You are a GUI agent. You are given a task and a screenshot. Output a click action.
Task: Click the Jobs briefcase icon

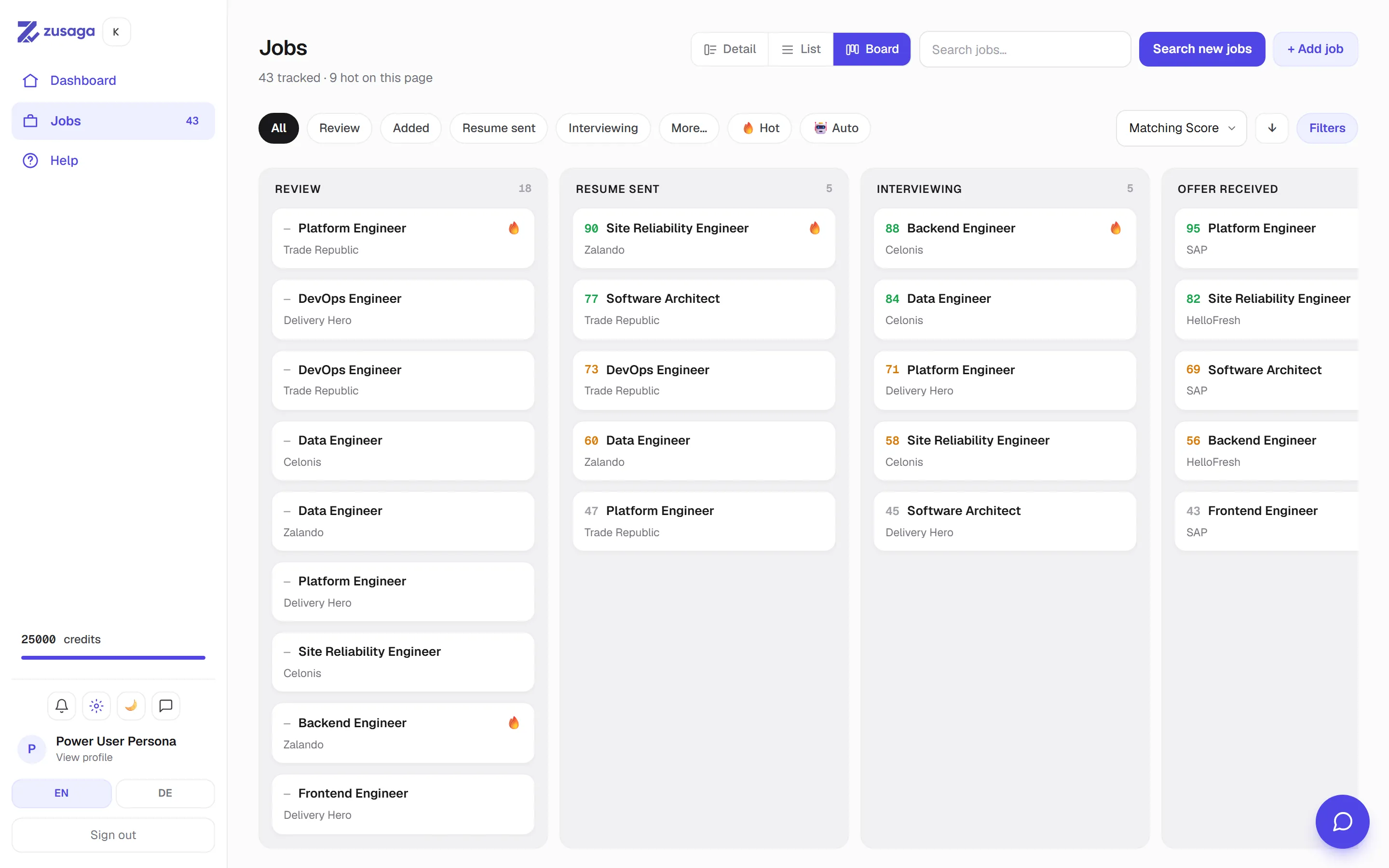[x=30, y=121]
